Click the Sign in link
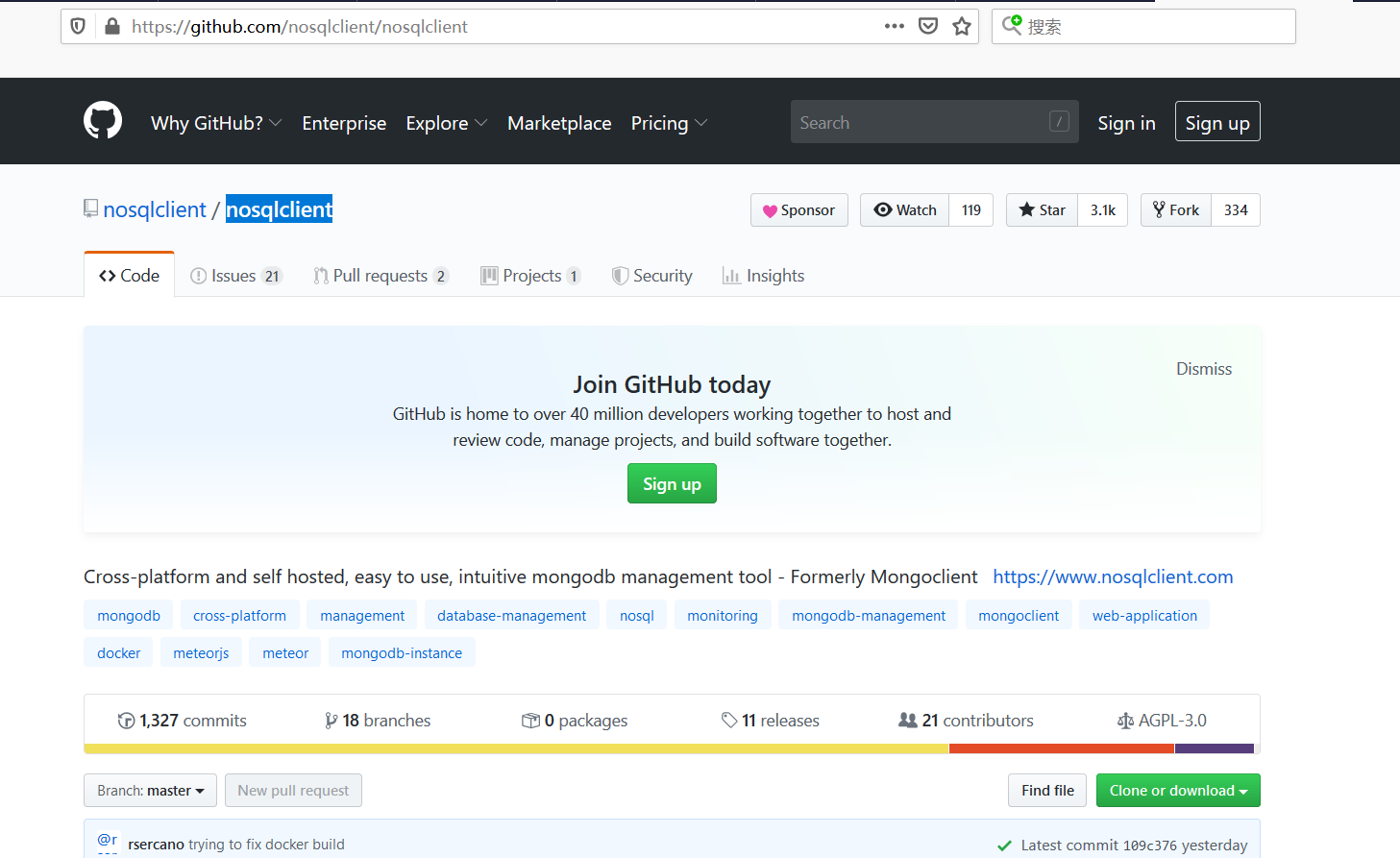Image resolution: width=1400 pixels, height=858 pixels. tap(1126, 123)
